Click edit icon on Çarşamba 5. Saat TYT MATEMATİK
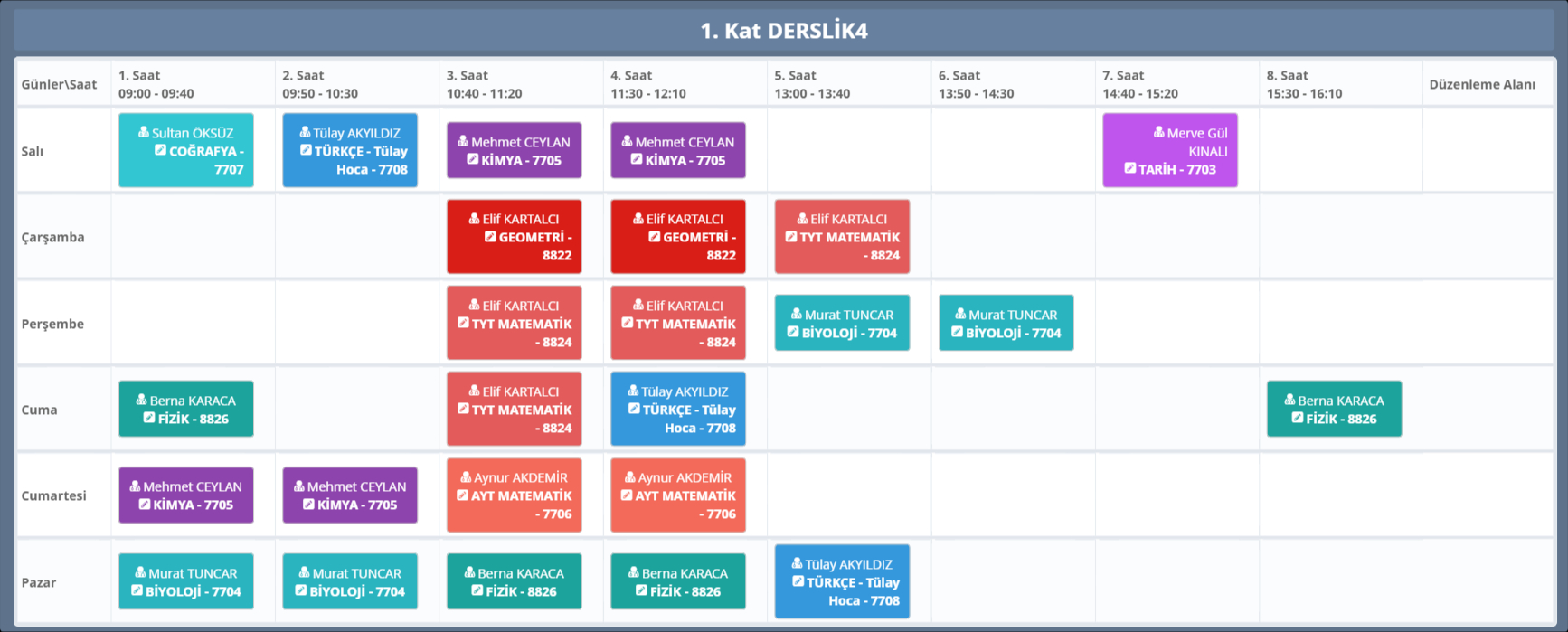 tap(790, 237)
